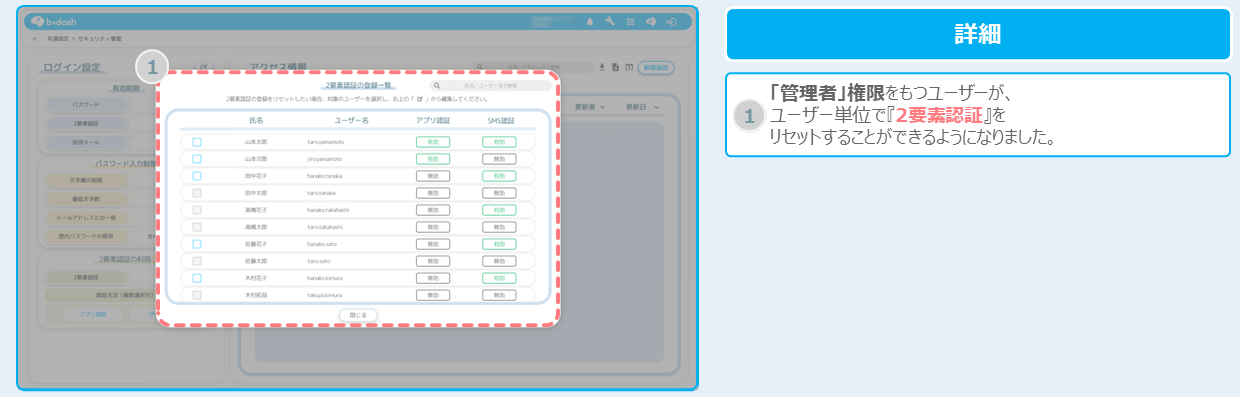The image size is (1240, 397).
Task: Open the 更新日 sort dropdown
Action: [x=643, y=106]
